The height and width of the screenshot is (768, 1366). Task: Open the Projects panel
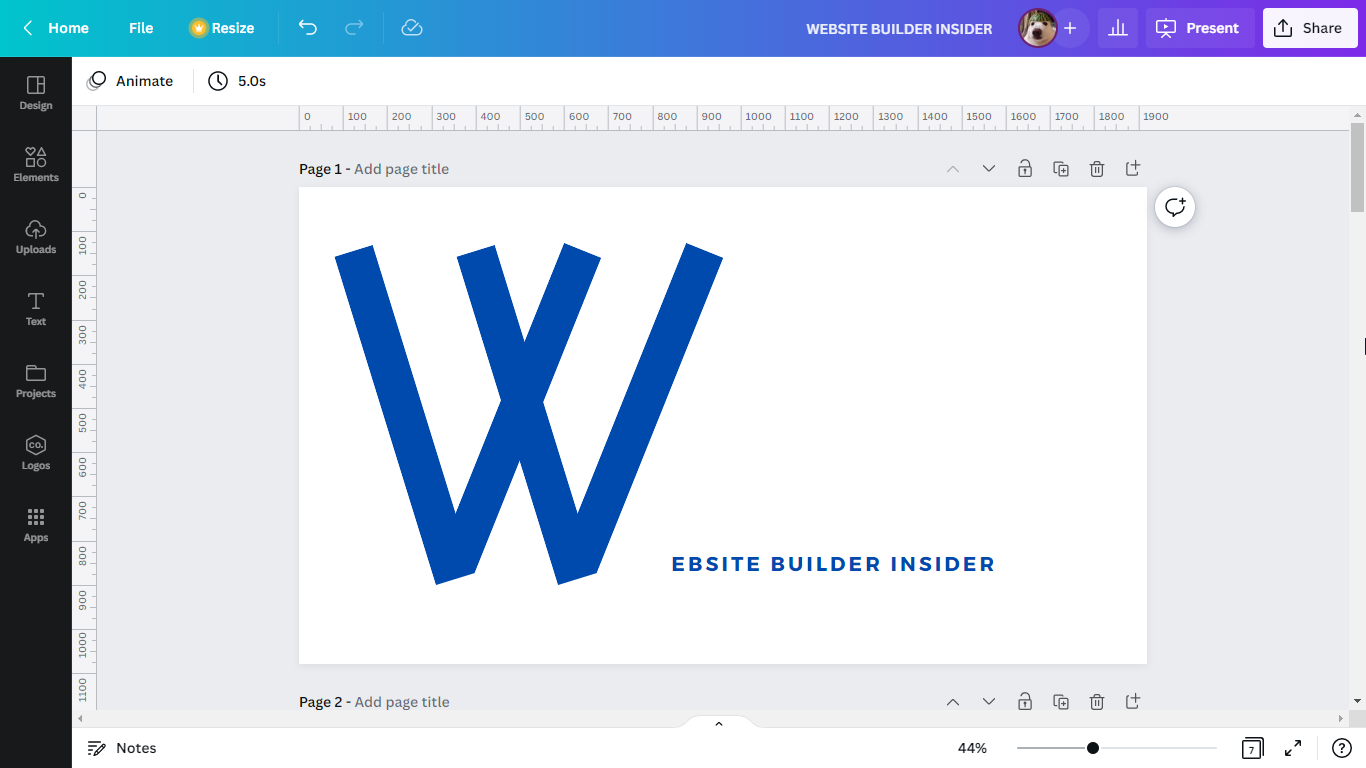tap(36, 381)
